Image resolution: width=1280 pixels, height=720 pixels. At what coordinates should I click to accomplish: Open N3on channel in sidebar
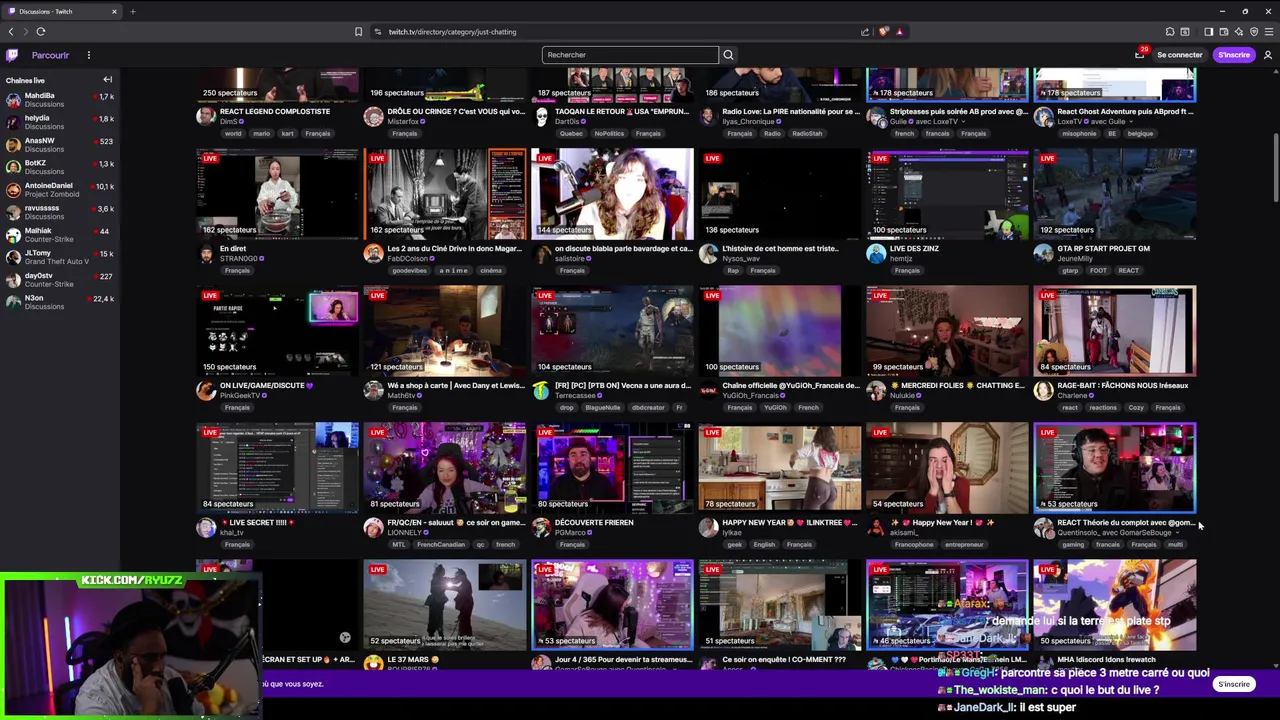pos(60,302)
